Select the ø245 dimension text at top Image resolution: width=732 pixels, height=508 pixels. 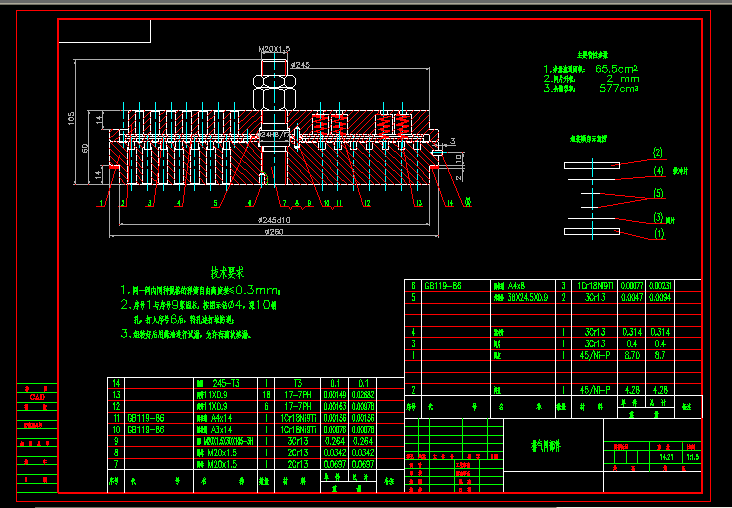tap(300, 65)
